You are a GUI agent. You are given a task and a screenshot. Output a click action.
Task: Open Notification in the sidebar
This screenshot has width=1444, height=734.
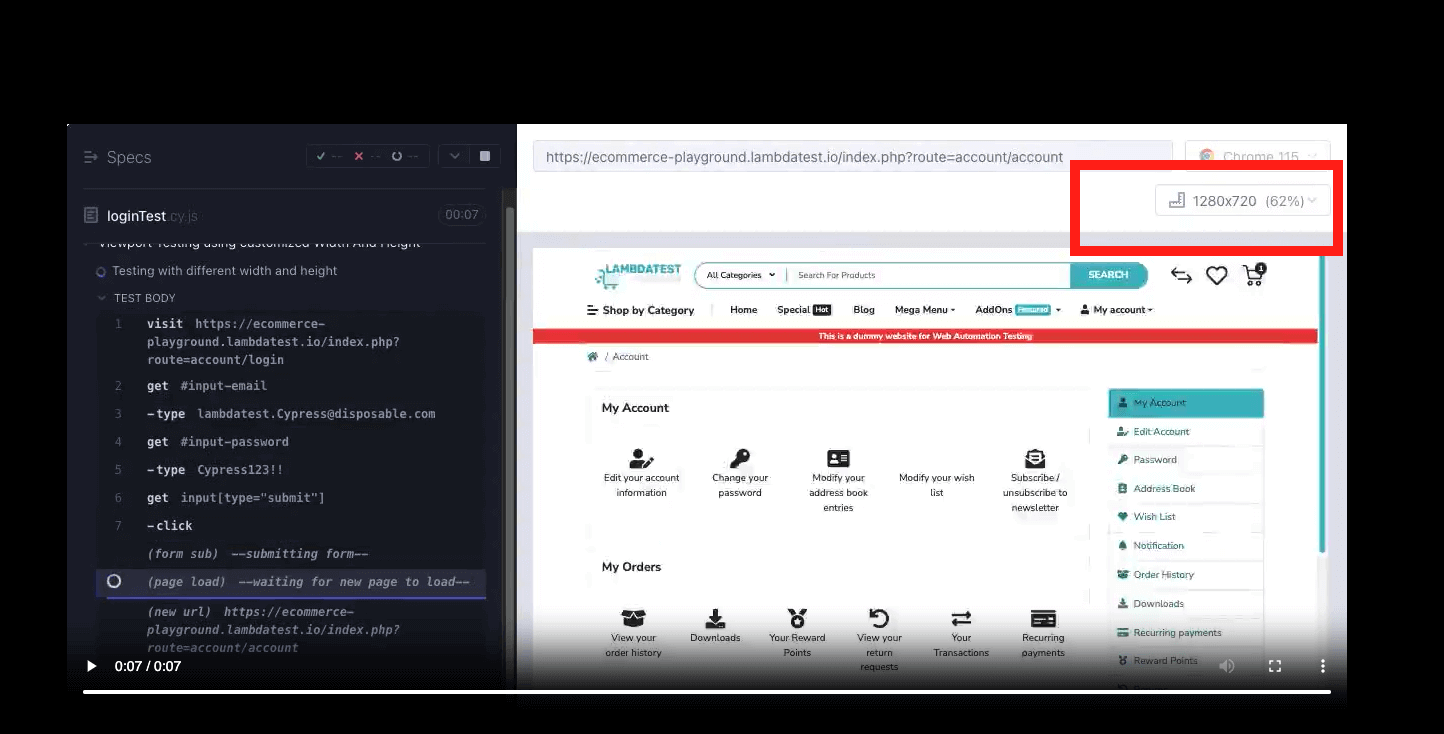point(1186,546)
